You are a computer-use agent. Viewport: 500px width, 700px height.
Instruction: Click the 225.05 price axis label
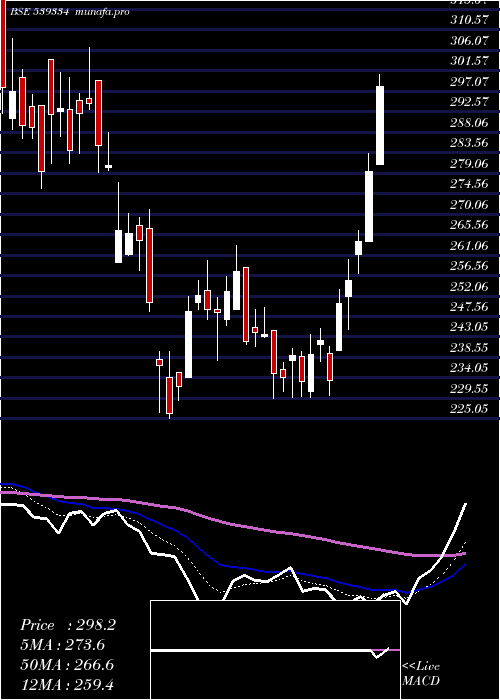tap(469, 409)
